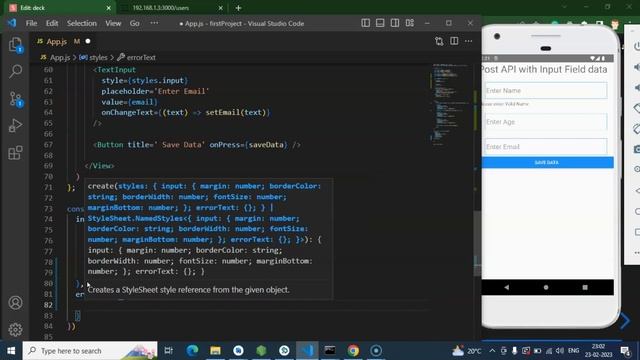Open the editor More Actions ellipsis
The image size is (640, 360).
click(469, 41)
